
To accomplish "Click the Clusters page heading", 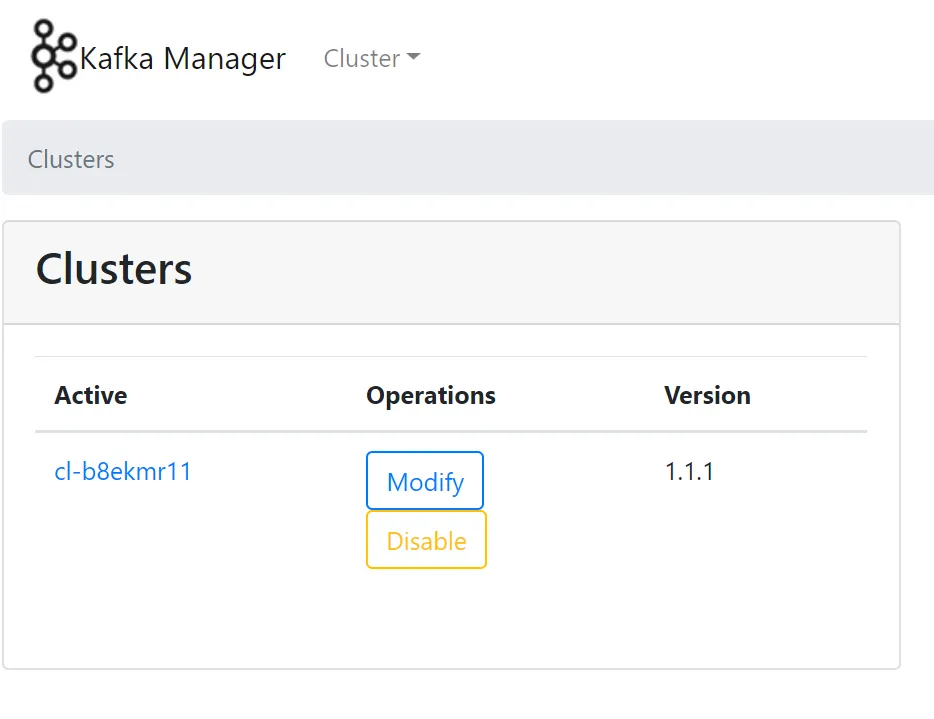I will [114, 268].
